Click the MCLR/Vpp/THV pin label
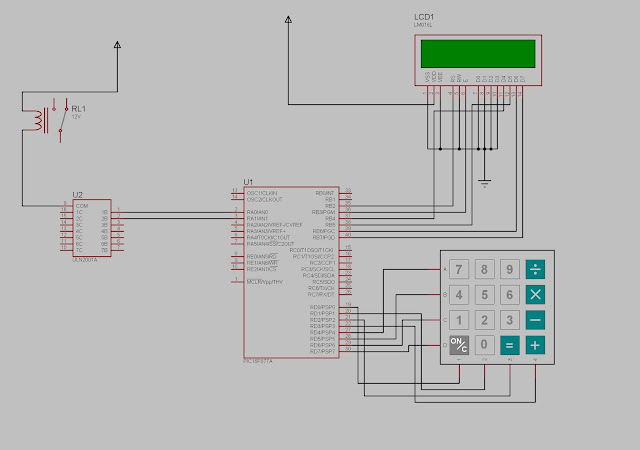The height and width of the screenshot is (450, 640). (264, 282)
